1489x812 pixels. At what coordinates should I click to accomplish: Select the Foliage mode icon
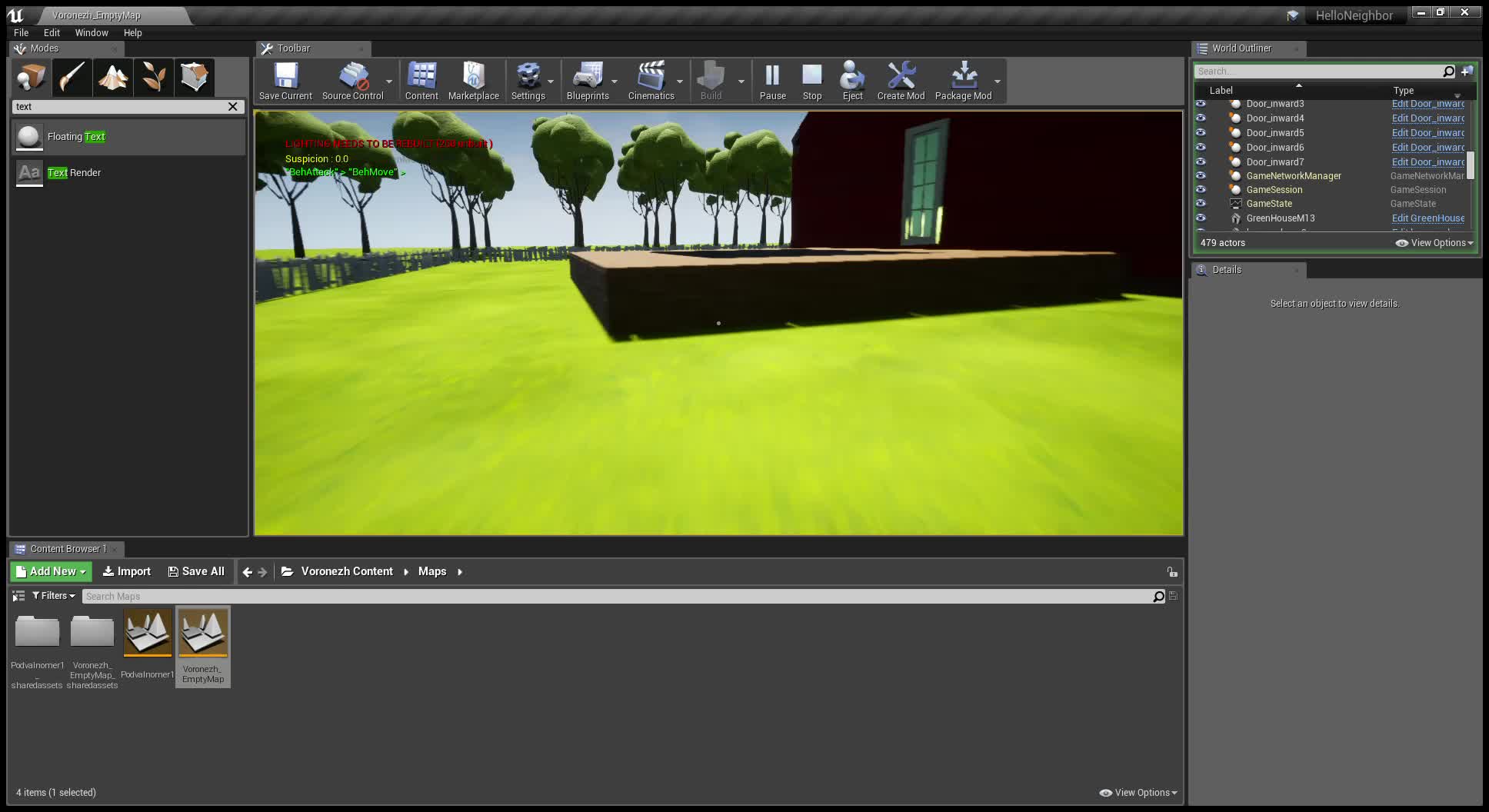pyautogui.click(x=154, y=77)
